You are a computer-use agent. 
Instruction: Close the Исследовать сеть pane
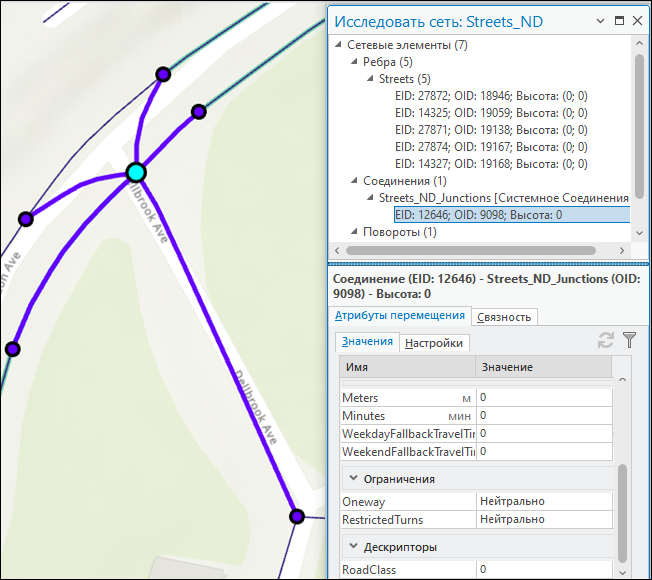click(637, 20)
